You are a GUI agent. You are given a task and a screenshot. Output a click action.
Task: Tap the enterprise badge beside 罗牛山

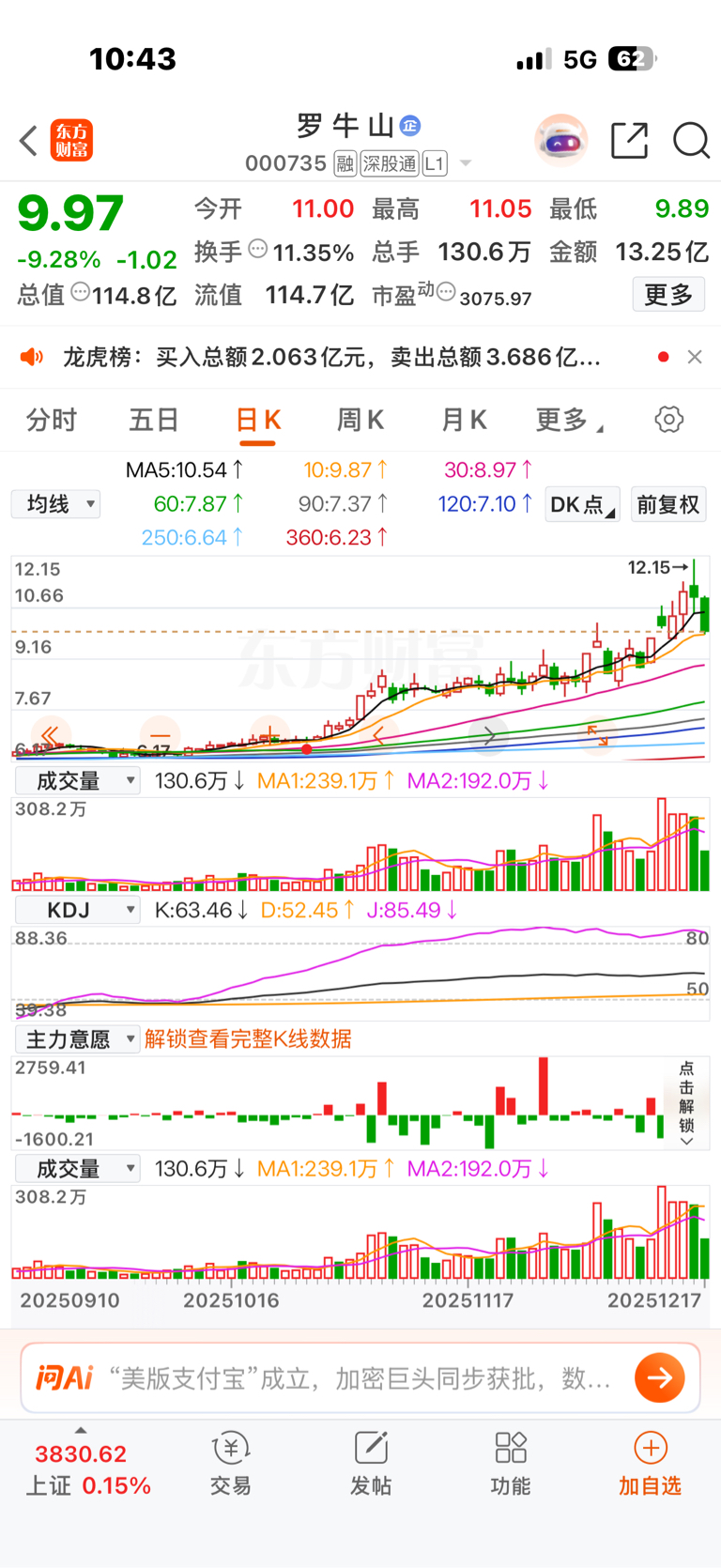tap(410, 125)
